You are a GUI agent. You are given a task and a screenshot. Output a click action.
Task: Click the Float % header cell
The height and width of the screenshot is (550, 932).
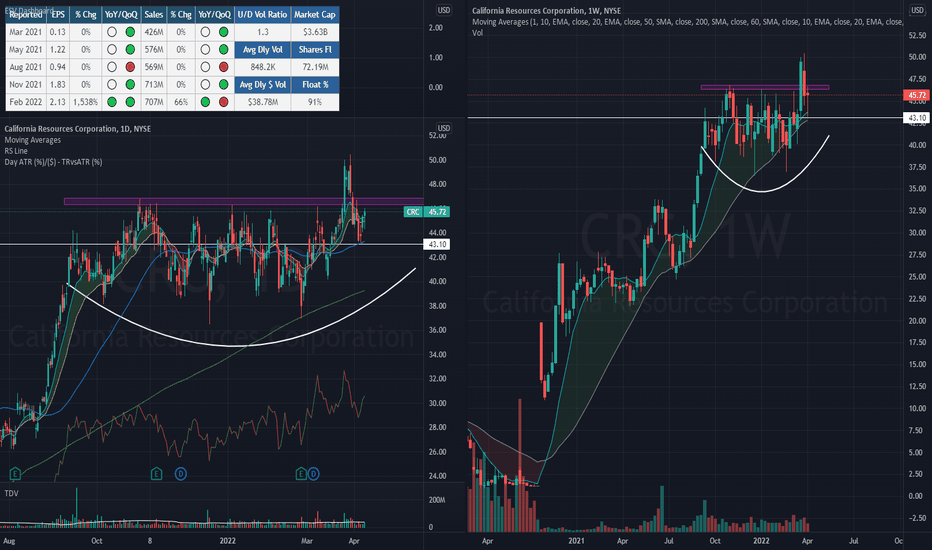click(x=315, y=84)
